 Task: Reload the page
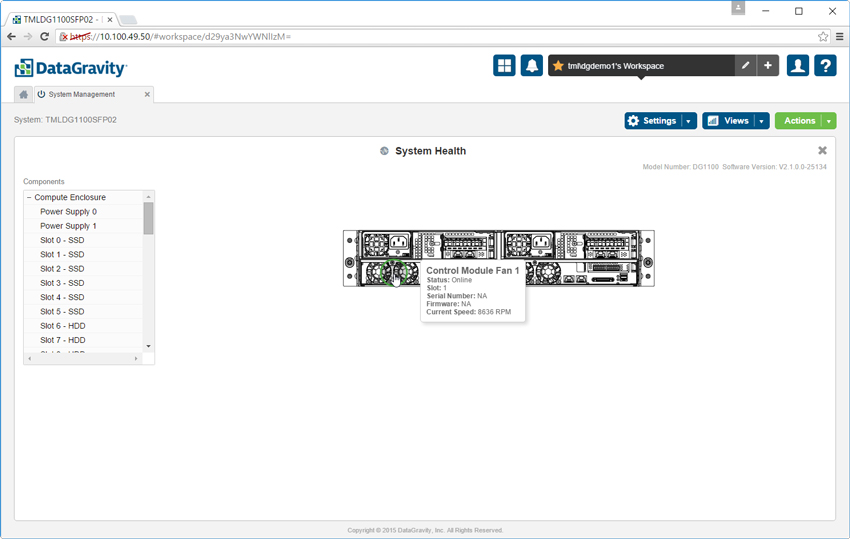pos(44,36)
